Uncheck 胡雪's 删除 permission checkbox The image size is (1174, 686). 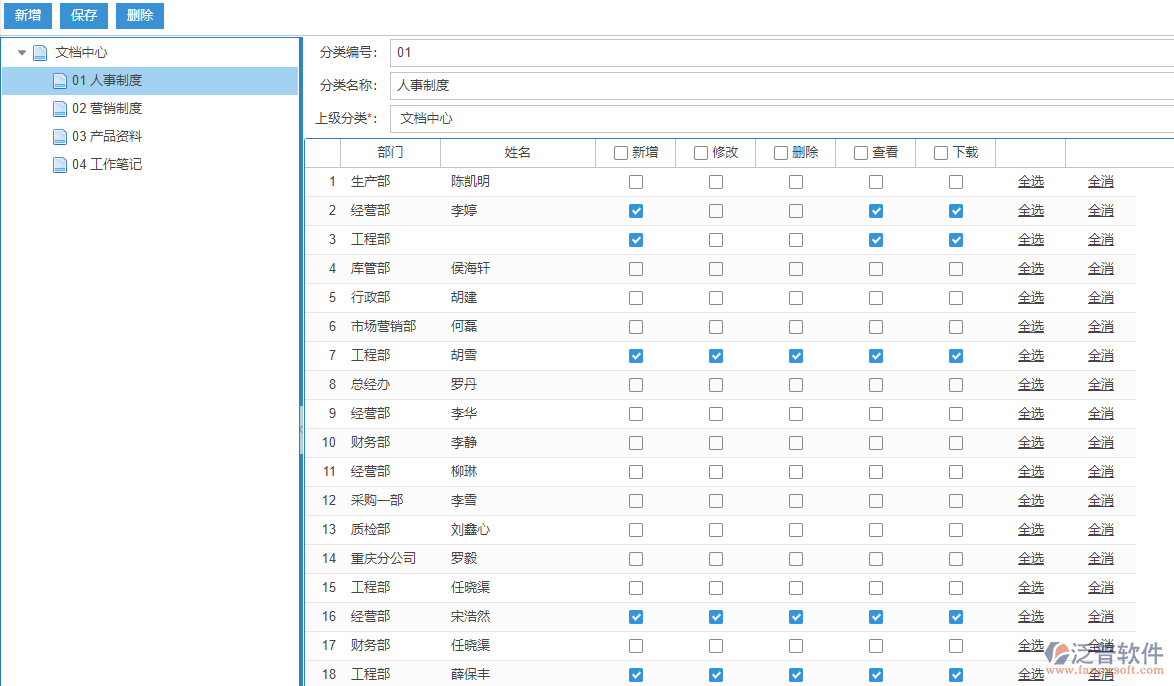(796, 355)
